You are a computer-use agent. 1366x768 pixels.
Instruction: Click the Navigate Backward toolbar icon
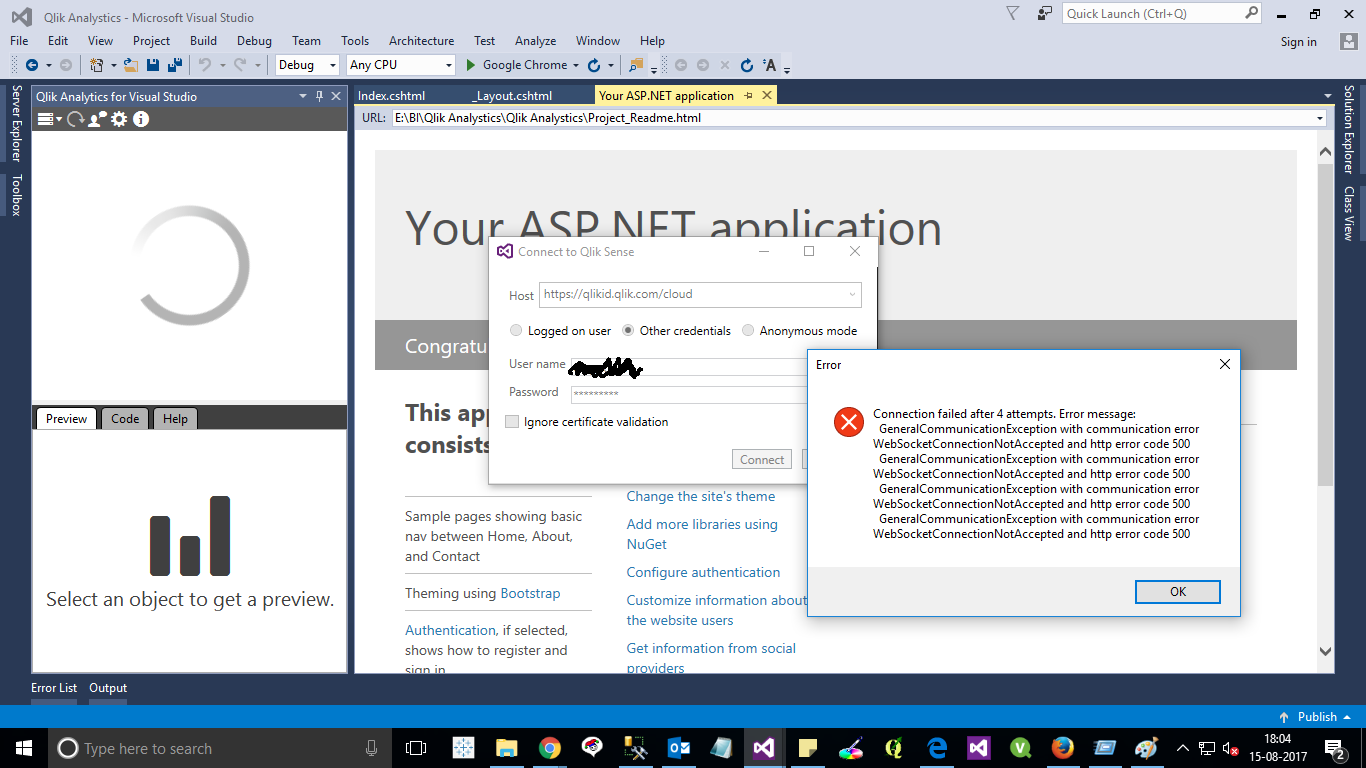pos(32,65)
